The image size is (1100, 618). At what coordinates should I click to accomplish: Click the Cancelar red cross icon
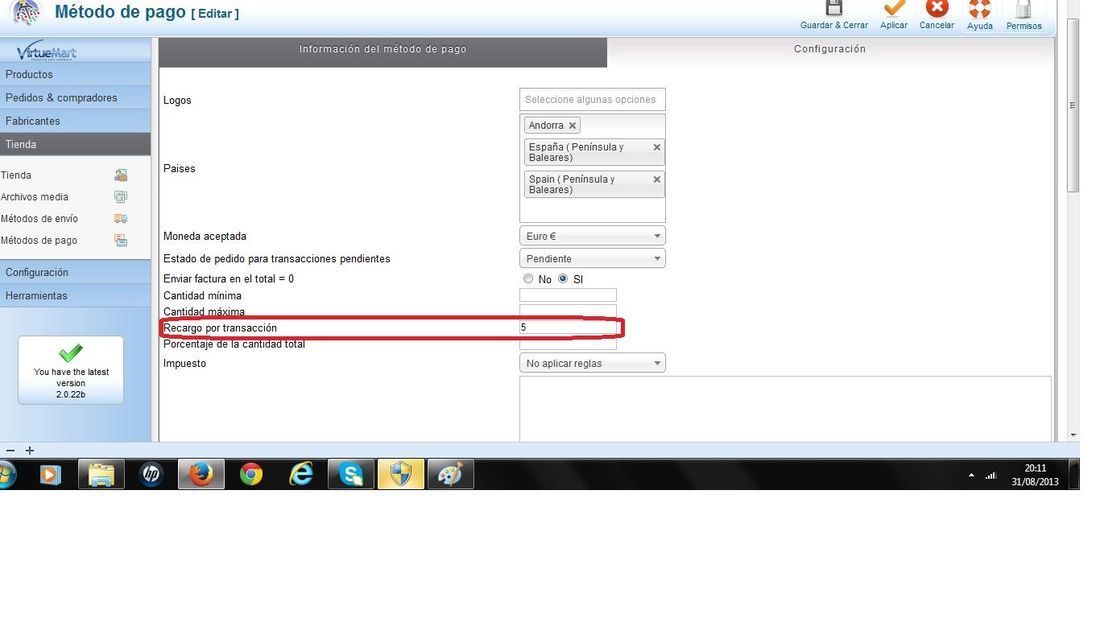pyautogui.click(x=937, y=8)
